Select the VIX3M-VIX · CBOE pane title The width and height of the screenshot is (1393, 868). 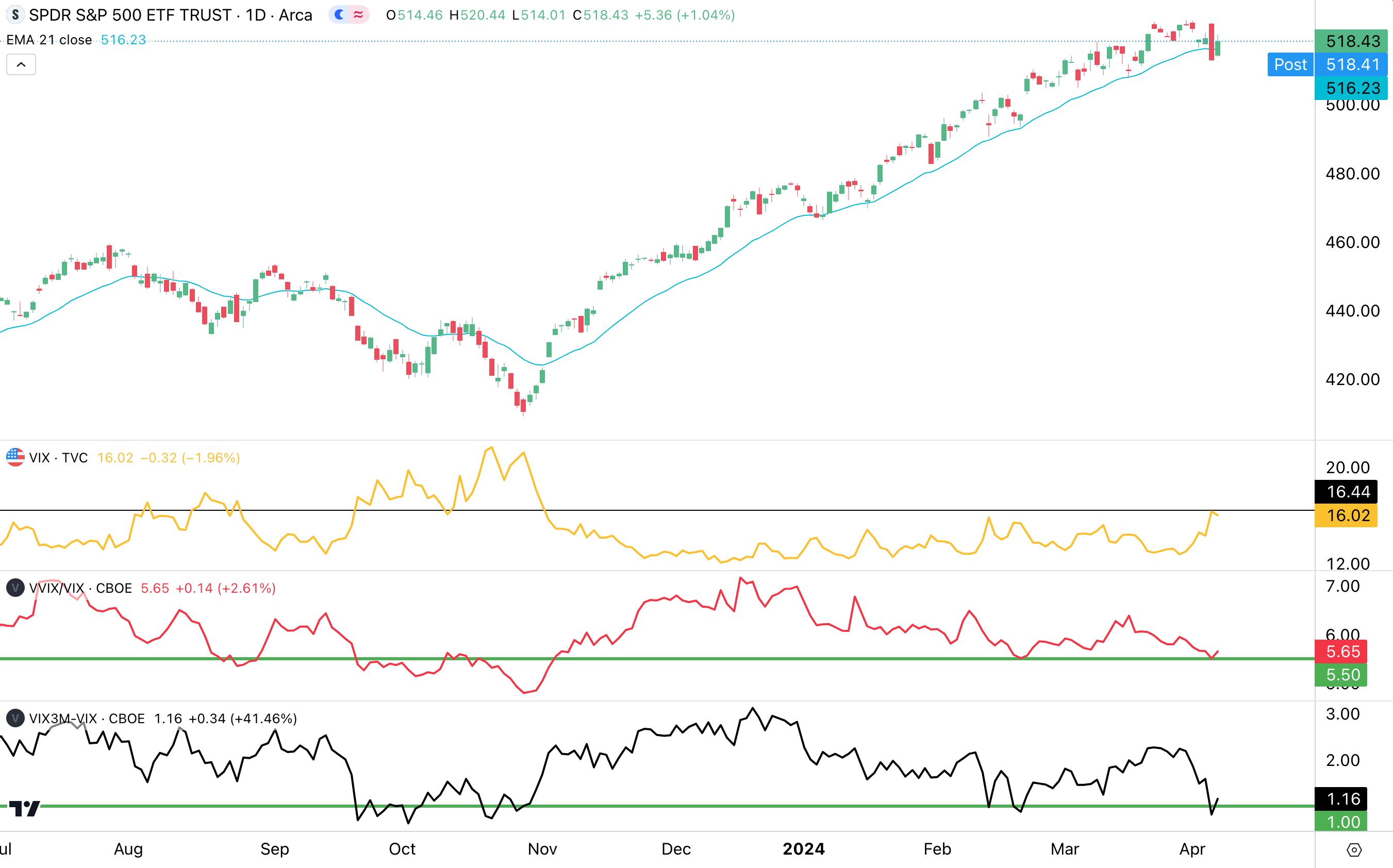(x=87, y=718)
